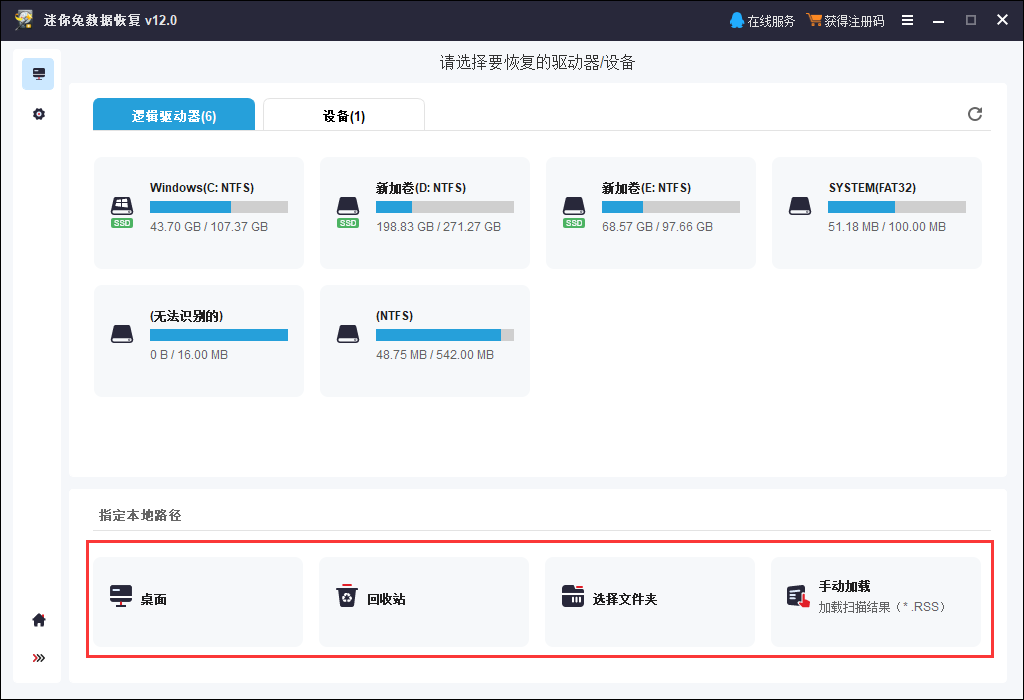1024x700 pixels.
Task: Close the data recovery window
Action: point(1002,20)
